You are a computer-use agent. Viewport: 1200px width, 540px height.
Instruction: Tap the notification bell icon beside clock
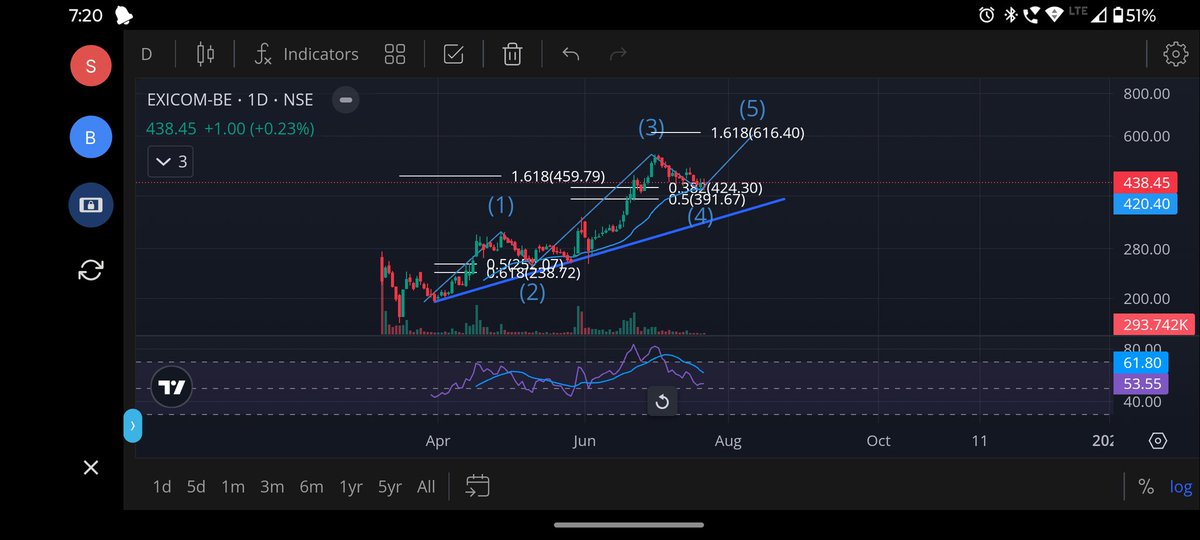coord(124,15)
